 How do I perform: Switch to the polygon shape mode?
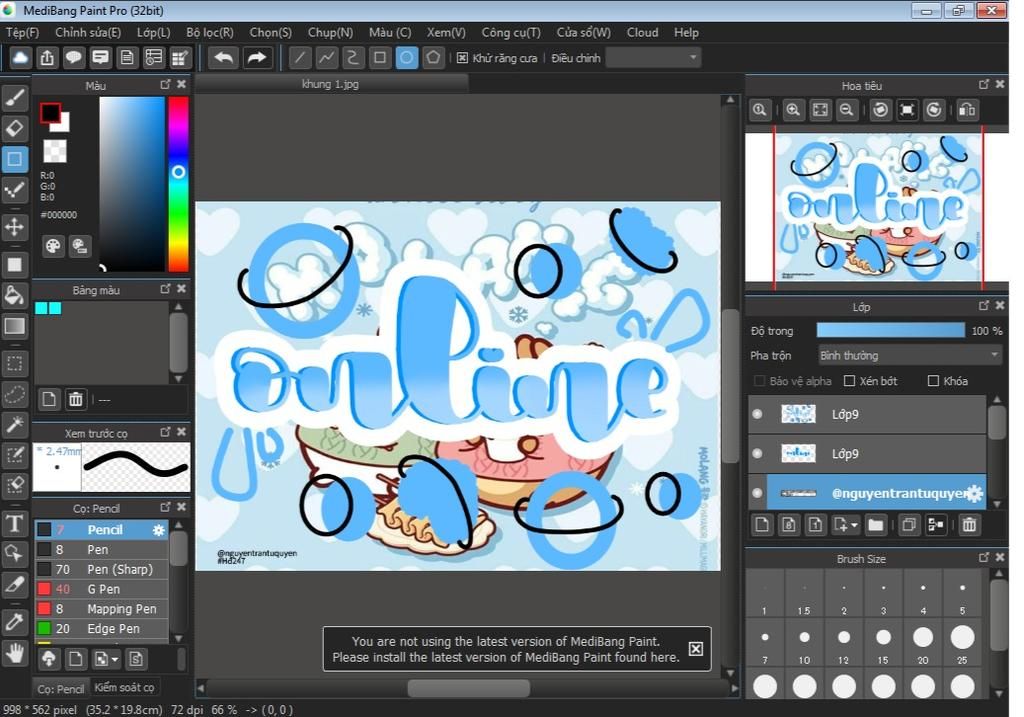[433, 58]
